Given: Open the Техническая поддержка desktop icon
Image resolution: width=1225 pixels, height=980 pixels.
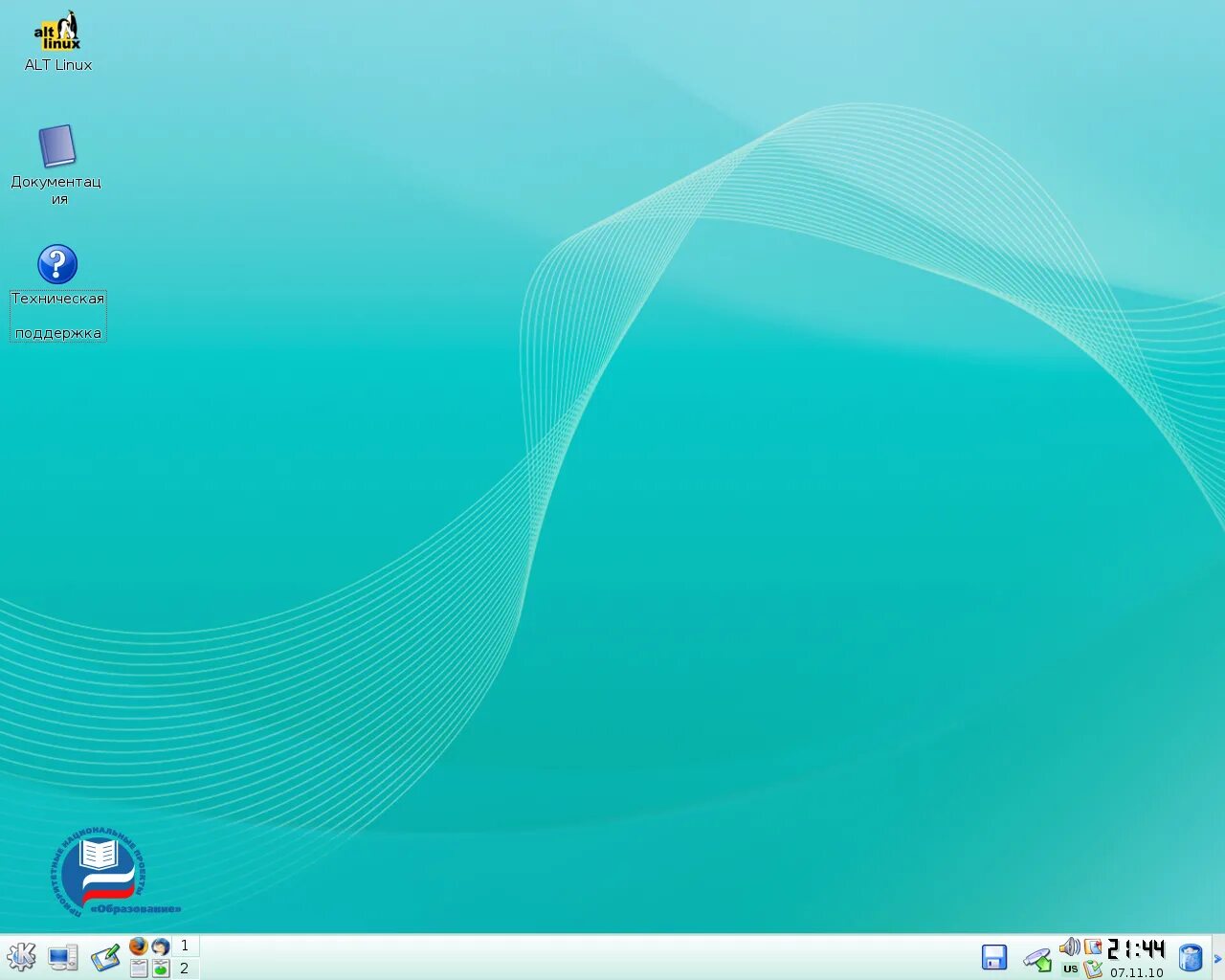Looking at the screenshot, I should click(x=56, y=260).
